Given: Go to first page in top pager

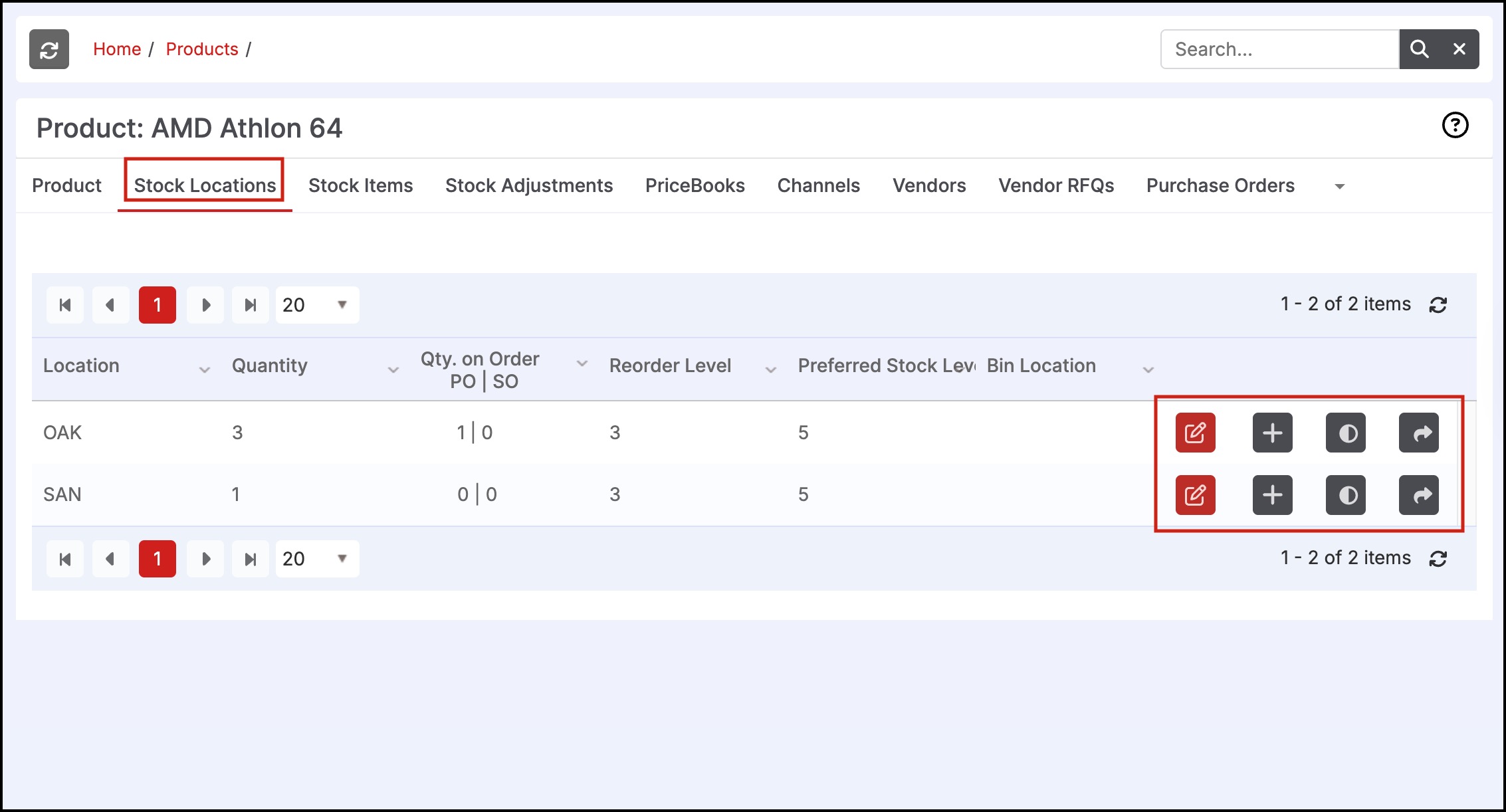Looking at the screenshot, I should 65,305.
